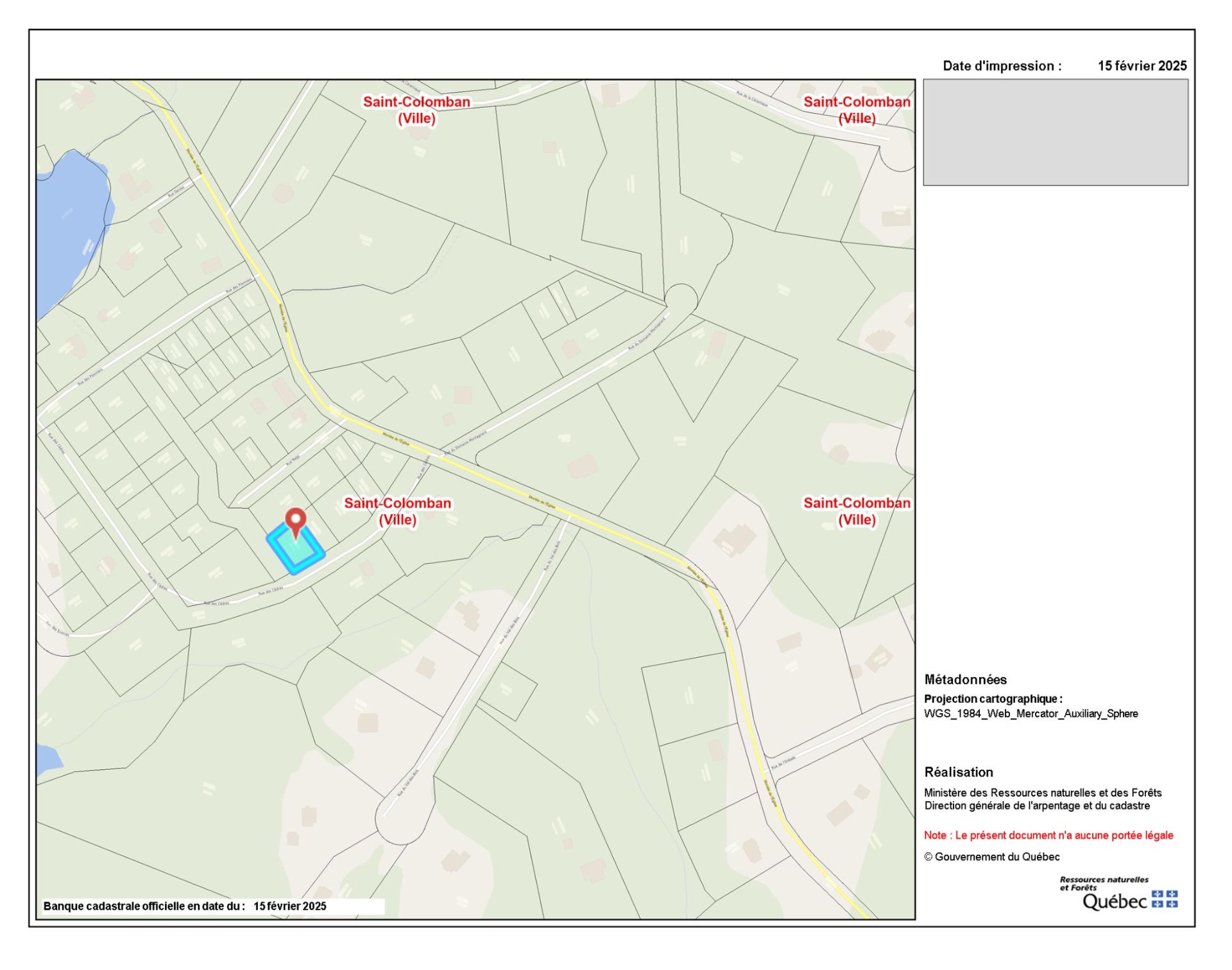The height and width of the screenshot is (970, 1232).
Task: Click the blue fleur-de-lis flag emblem
Action: [1165, 899]
